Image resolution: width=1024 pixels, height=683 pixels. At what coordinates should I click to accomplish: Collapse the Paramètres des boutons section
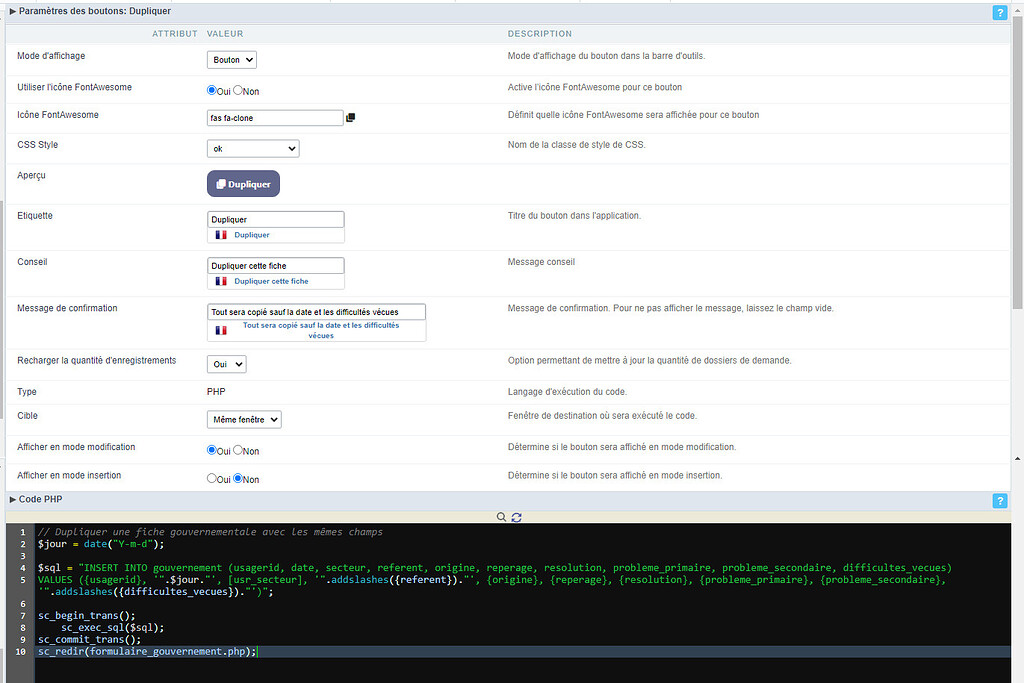coord(12,12)
